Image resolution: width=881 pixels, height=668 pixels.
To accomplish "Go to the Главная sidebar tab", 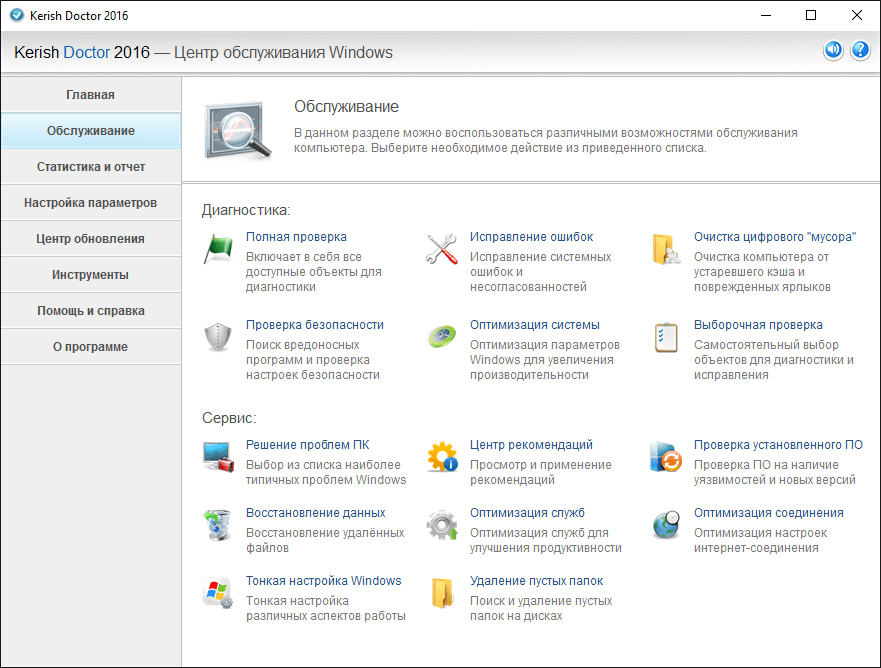I will (x=90, y=94).
